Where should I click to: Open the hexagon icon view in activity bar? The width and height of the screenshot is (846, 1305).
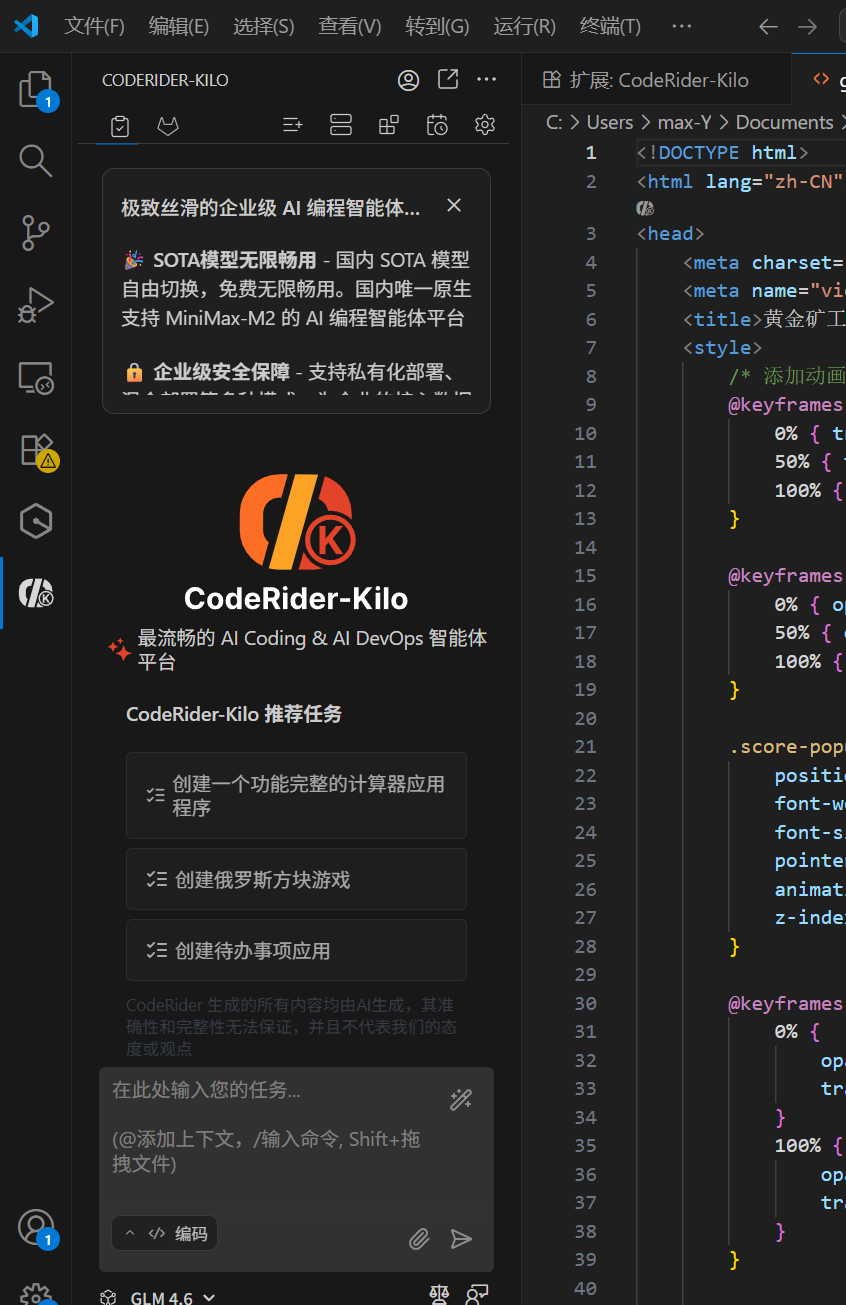coord(36,521)
